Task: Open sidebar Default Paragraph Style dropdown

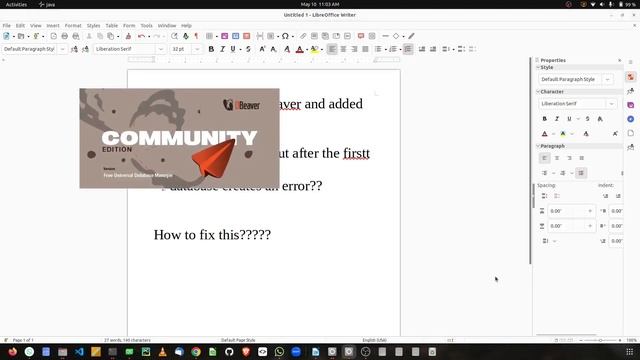Action: point(607,79)
